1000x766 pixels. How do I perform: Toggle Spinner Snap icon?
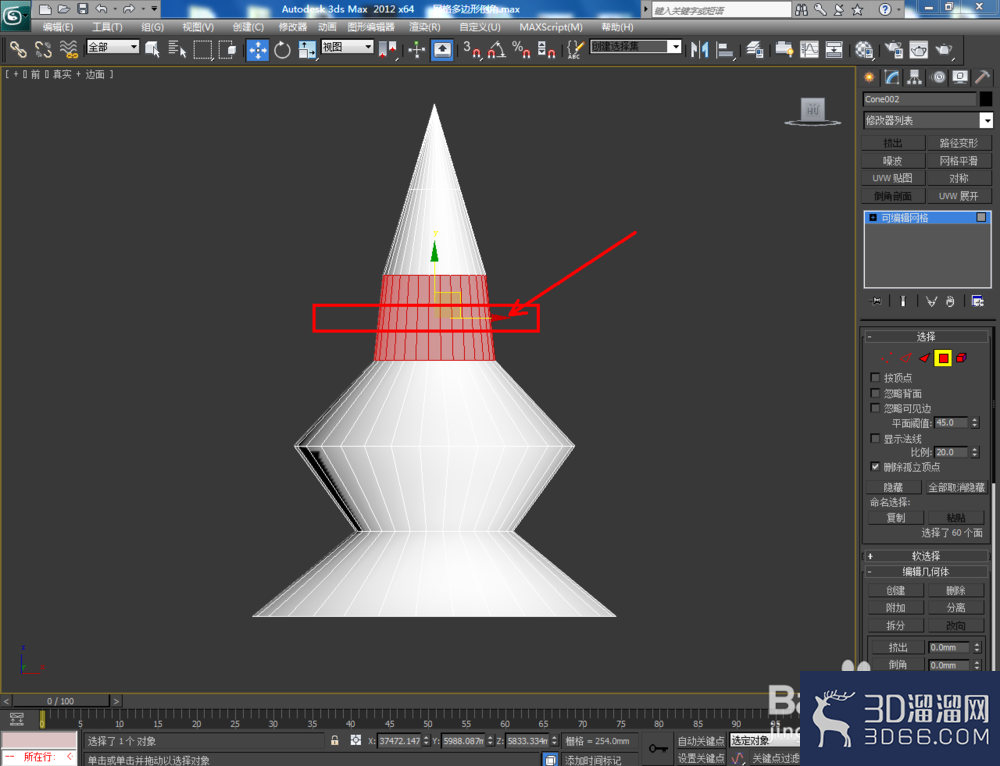tap(546, 50)
